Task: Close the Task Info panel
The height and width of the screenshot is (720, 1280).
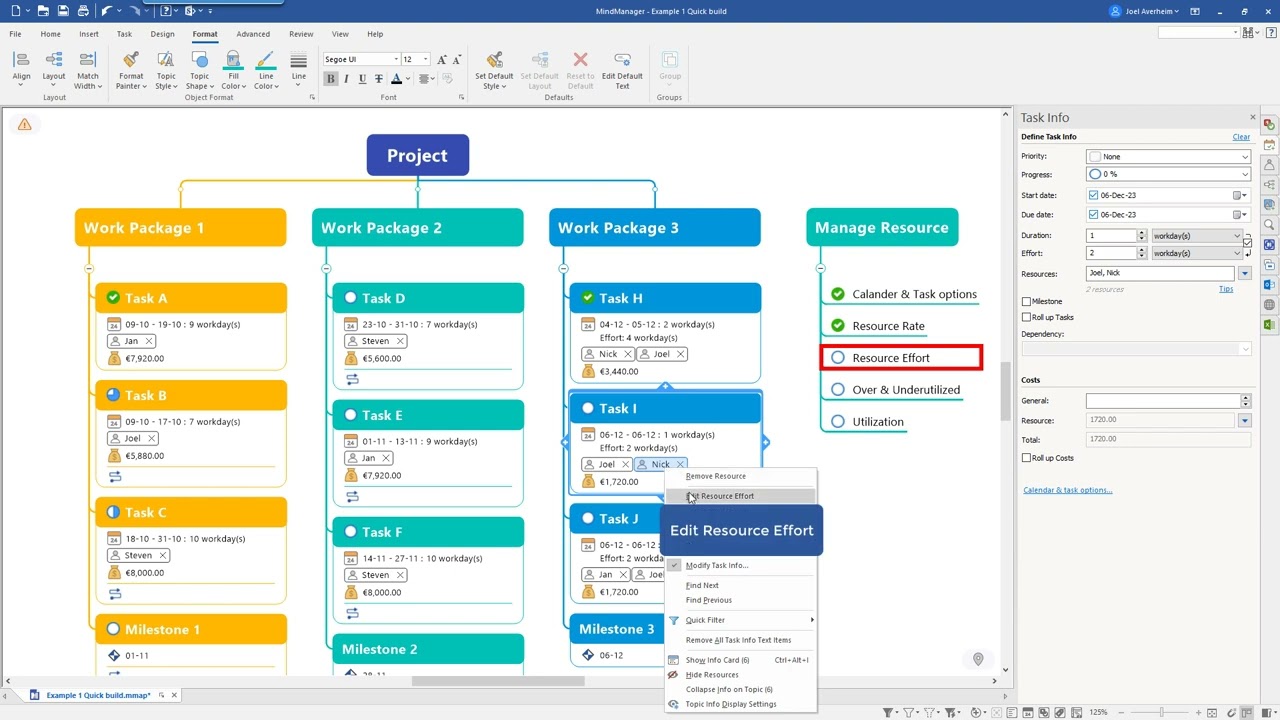Action: click(1252, 117)
